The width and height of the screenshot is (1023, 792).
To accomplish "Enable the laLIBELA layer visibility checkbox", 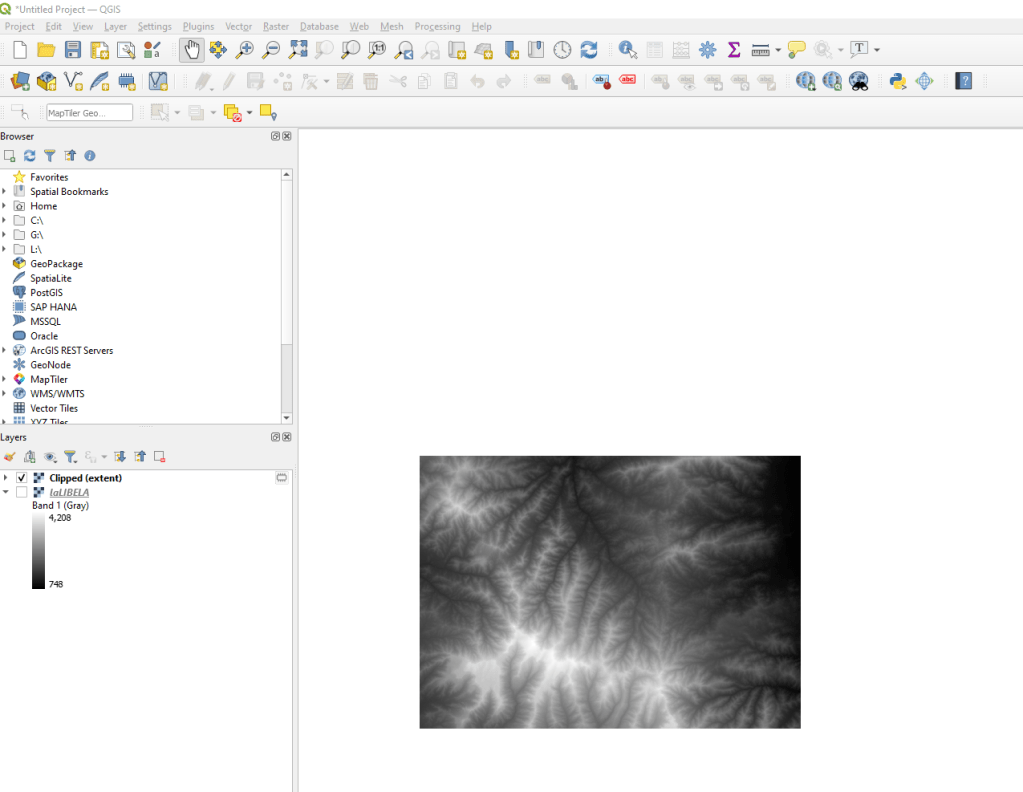I will coord(22,492).
